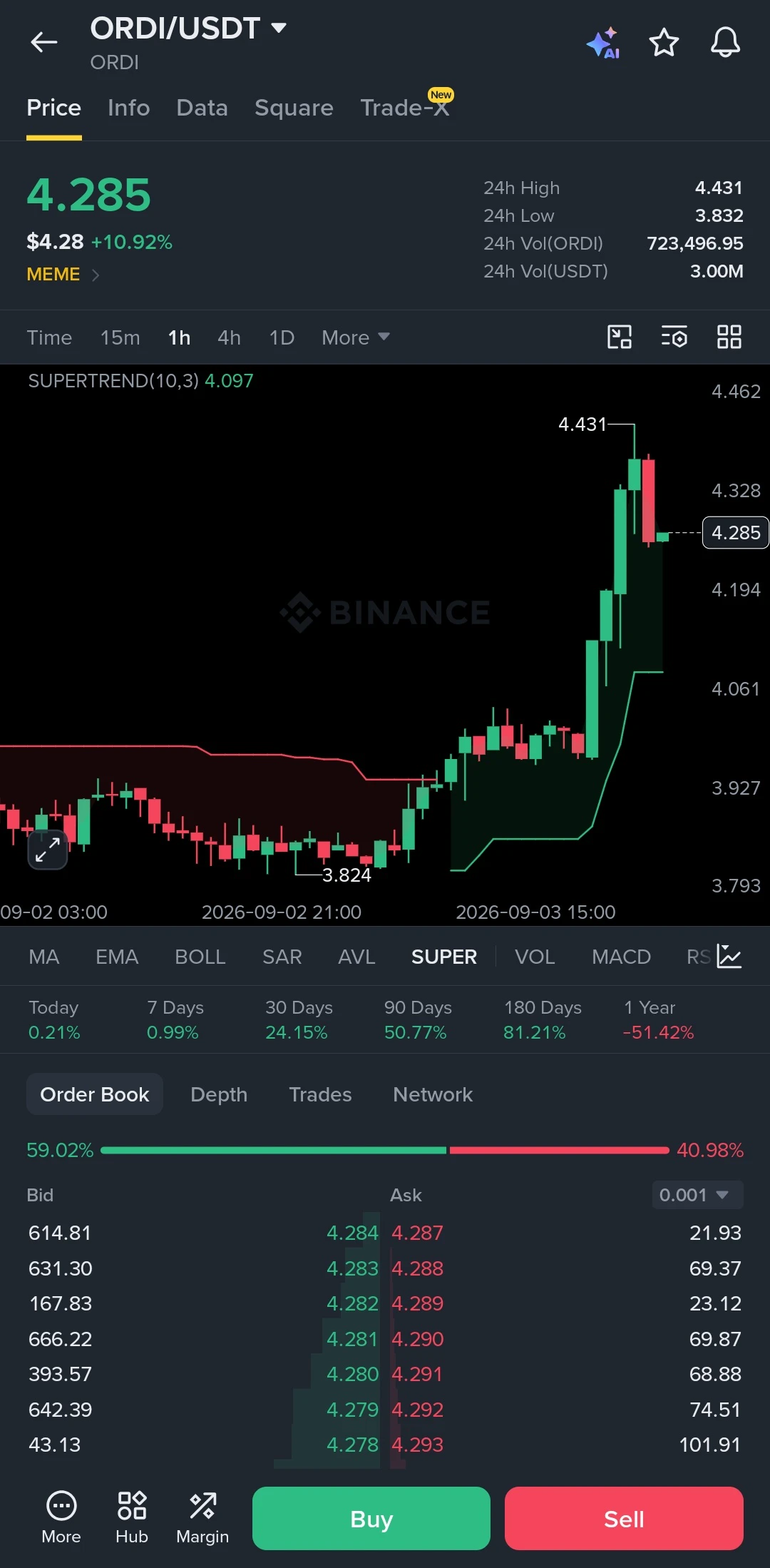770x1568 pixels.
Task: Select the 15m interval
Action: 120,337
